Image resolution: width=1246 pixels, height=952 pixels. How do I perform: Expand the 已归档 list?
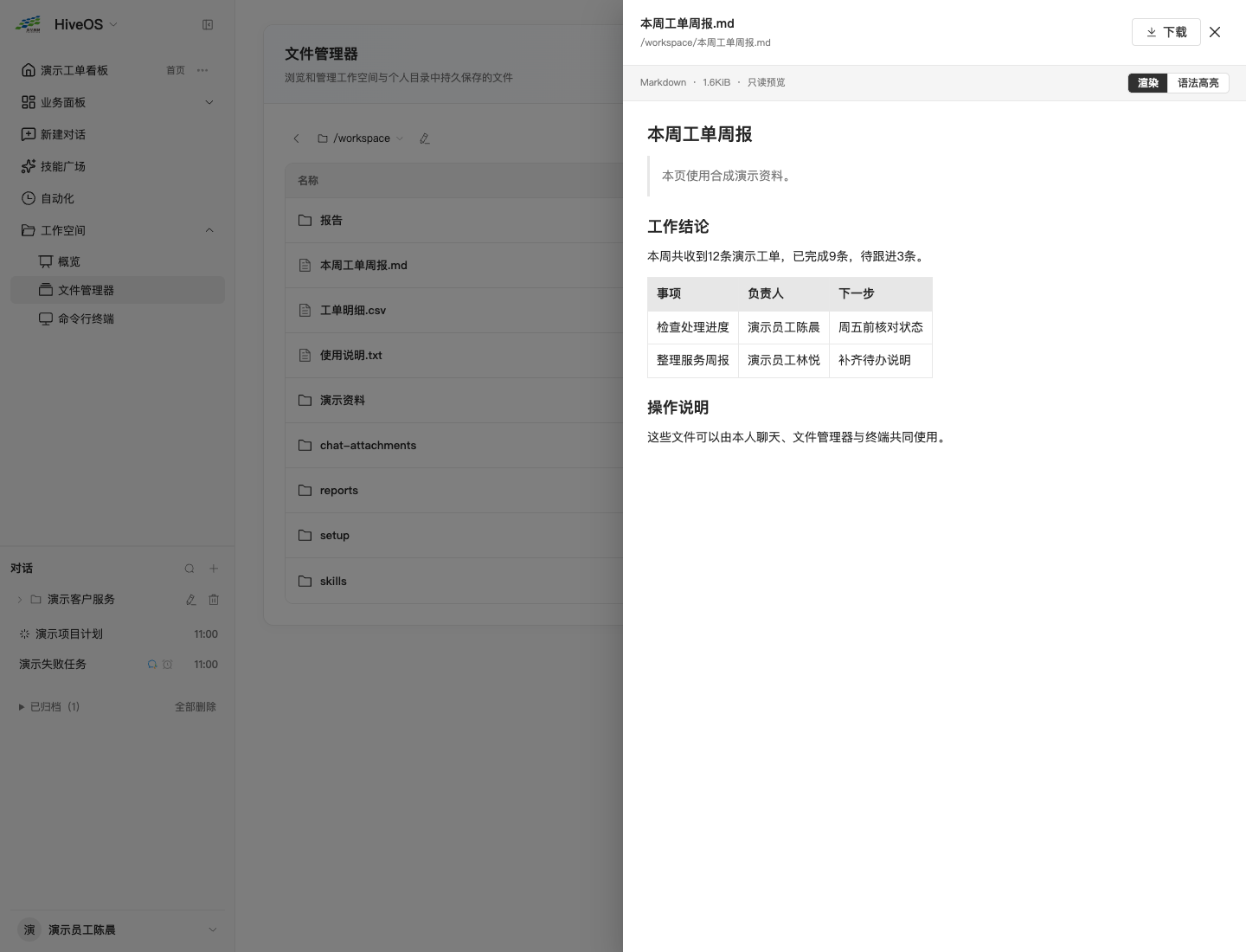48,707
